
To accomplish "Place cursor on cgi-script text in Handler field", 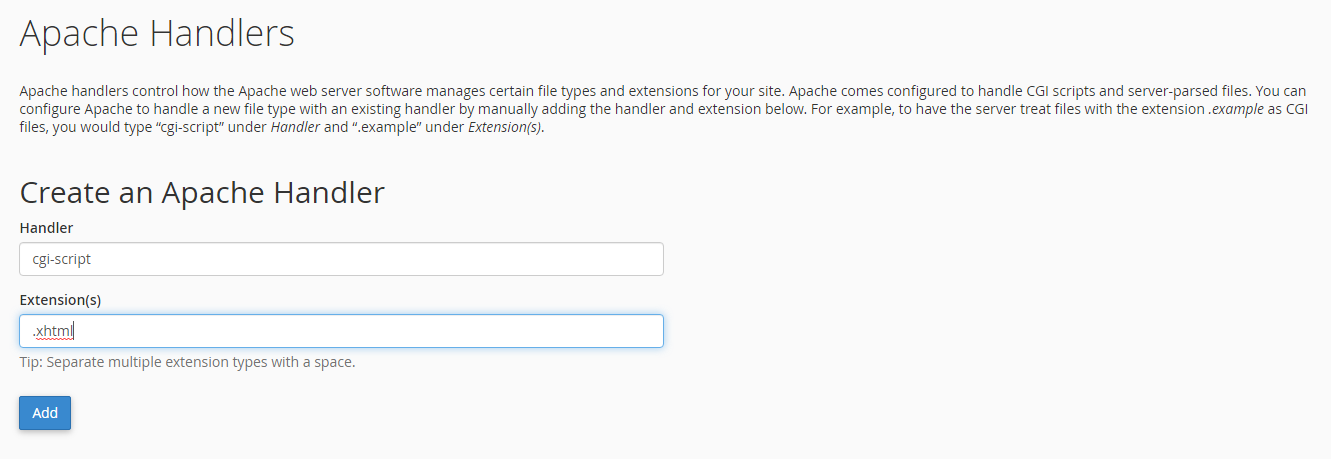I will point(61,259).
